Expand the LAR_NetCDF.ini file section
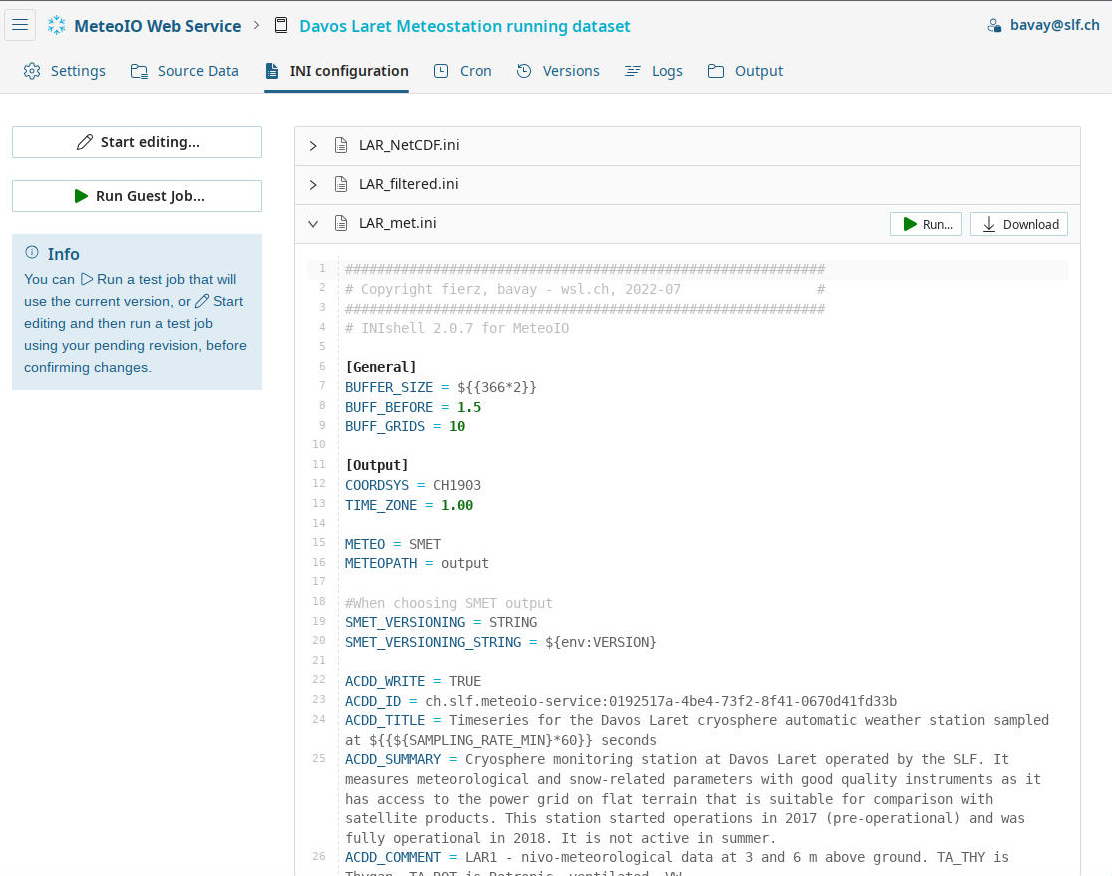The height and width of the screenshot is (876, 1112). 313,146
